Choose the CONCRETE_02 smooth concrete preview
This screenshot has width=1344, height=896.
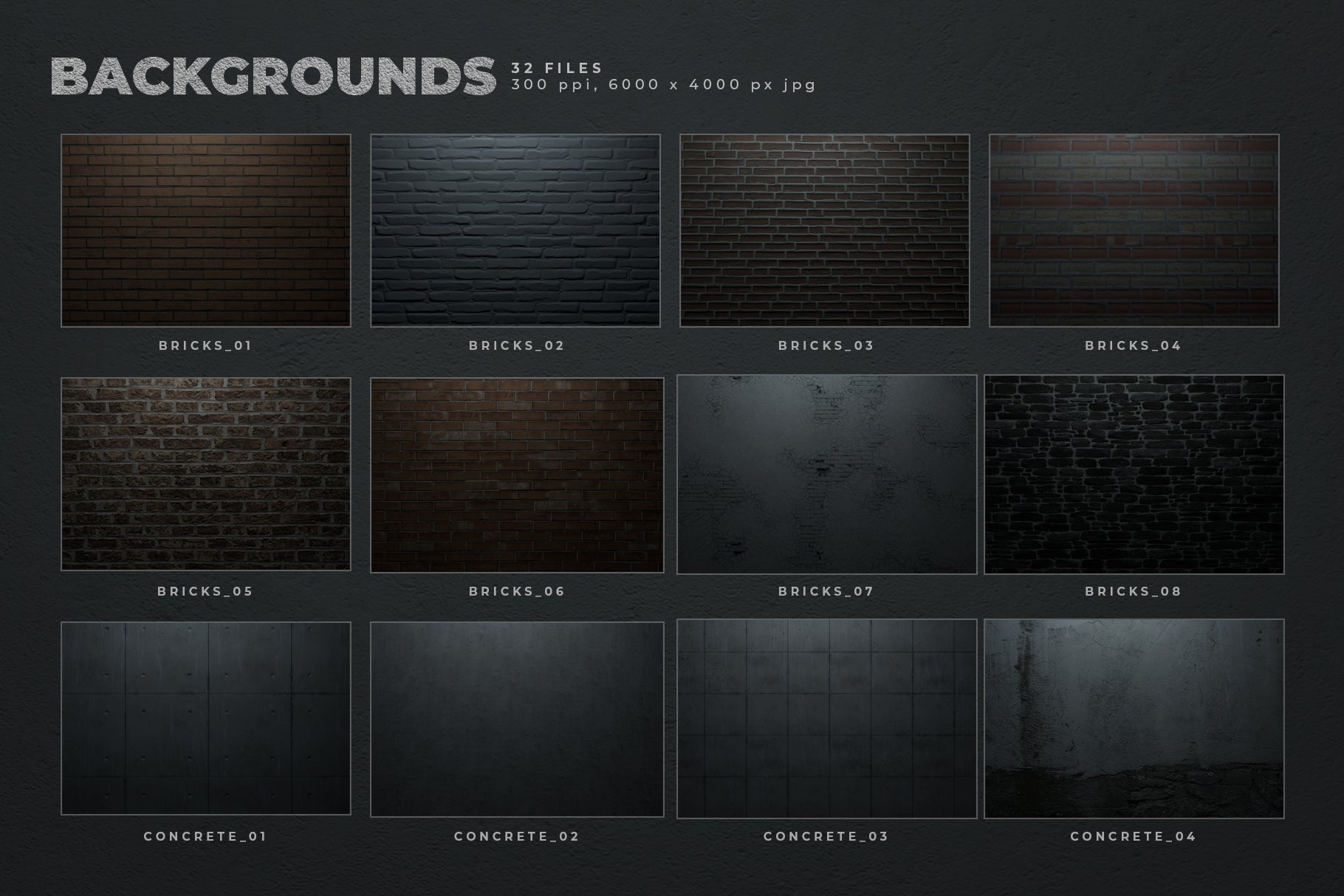click(517, 720)
